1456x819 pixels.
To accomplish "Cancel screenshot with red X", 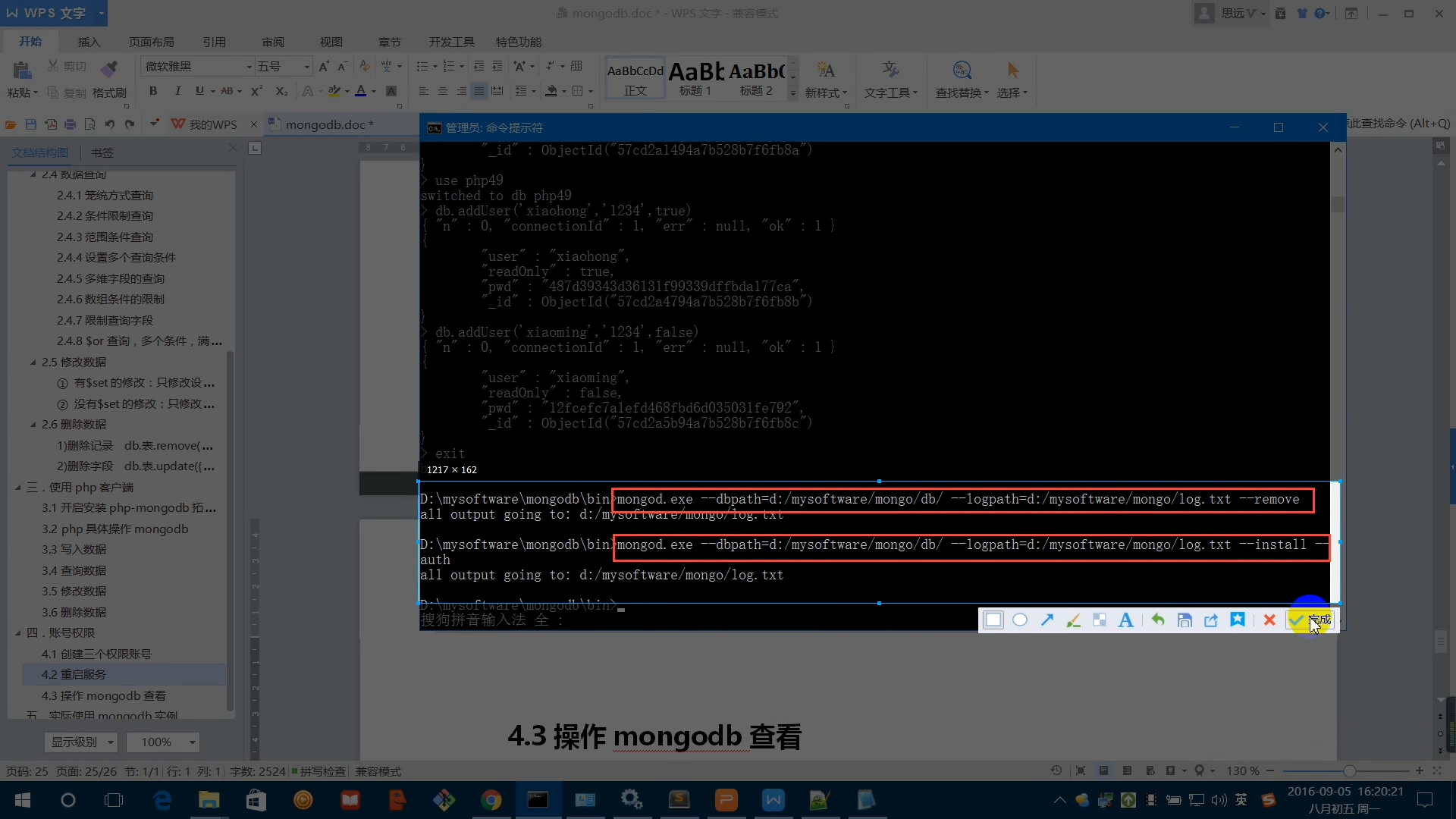I will pyautogui.click(x=1269, y=620).
